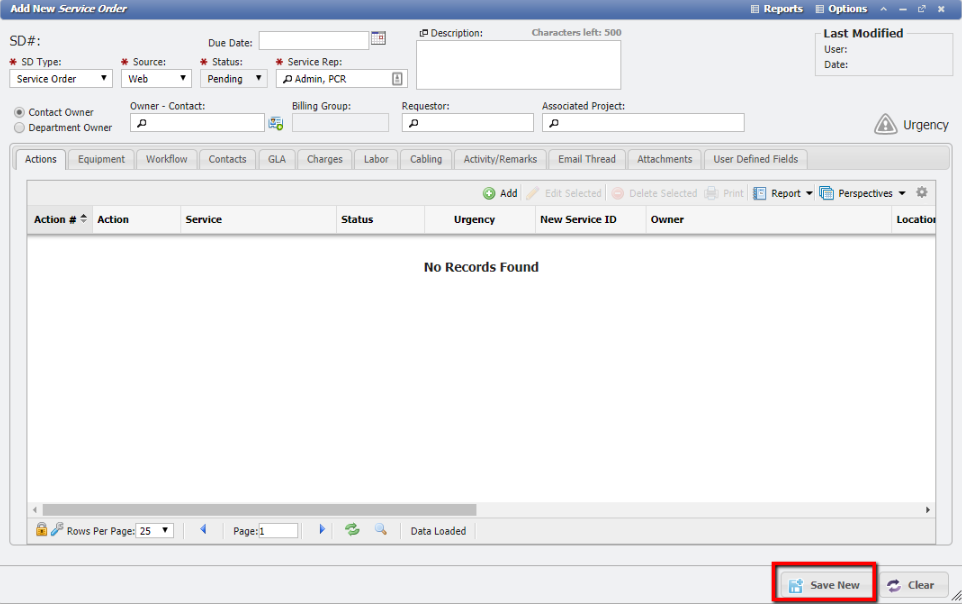
Task: Expand the Status dropdown showing Pending
Action: [x=233, y=79]
